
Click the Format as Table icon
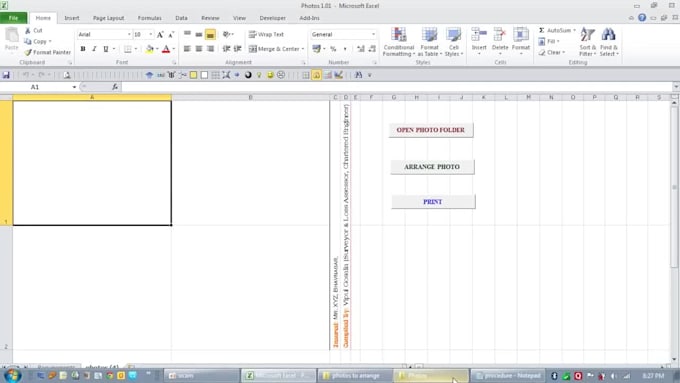click(429, 34)
